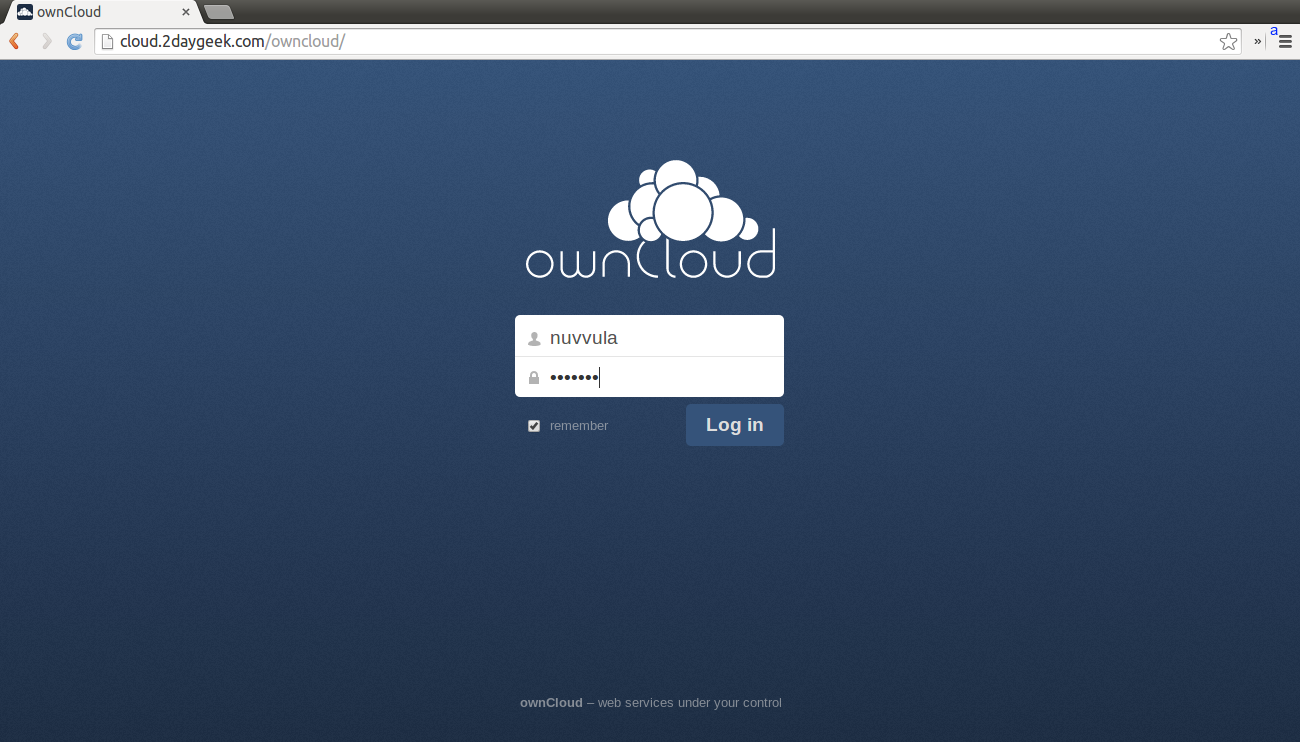
Task: Click the 'remember' label text
Action: point(579,426)
